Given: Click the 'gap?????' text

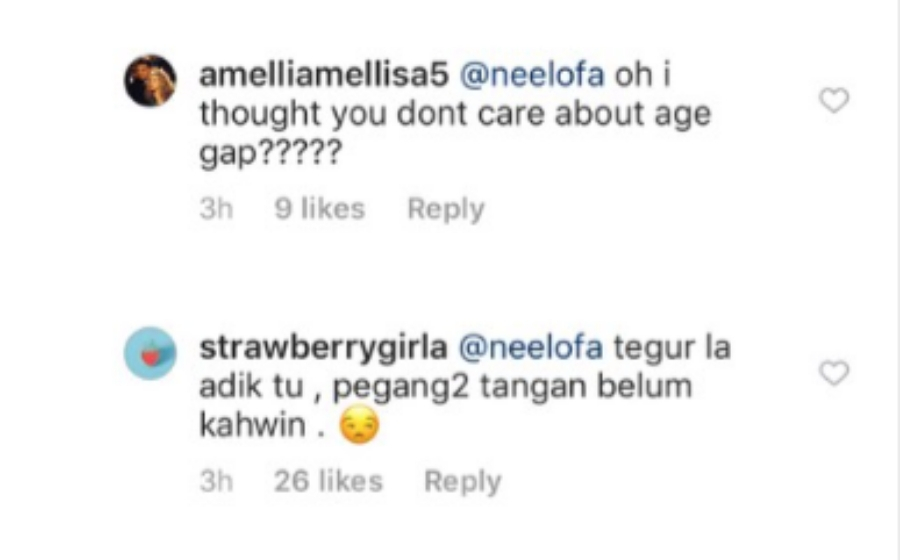Looking at the screenshot, I should [x=270, y=154].
